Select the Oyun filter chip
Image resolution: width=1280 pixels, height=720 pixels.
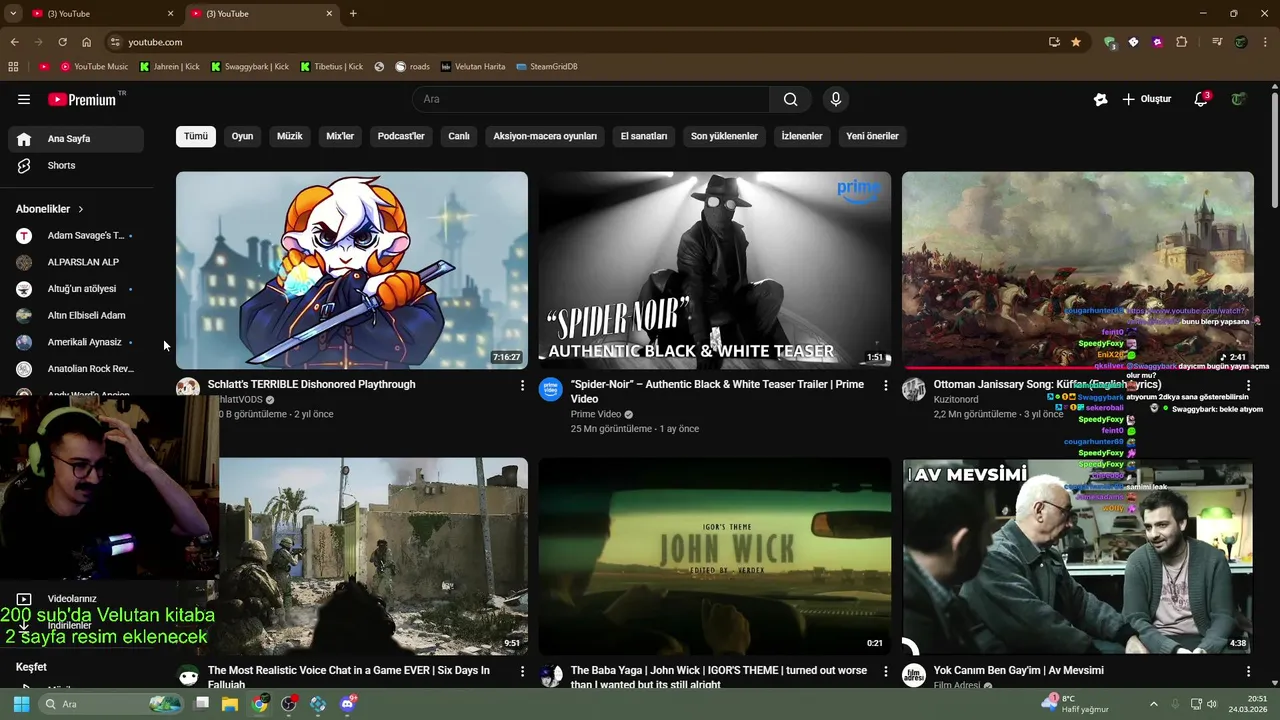243,136
